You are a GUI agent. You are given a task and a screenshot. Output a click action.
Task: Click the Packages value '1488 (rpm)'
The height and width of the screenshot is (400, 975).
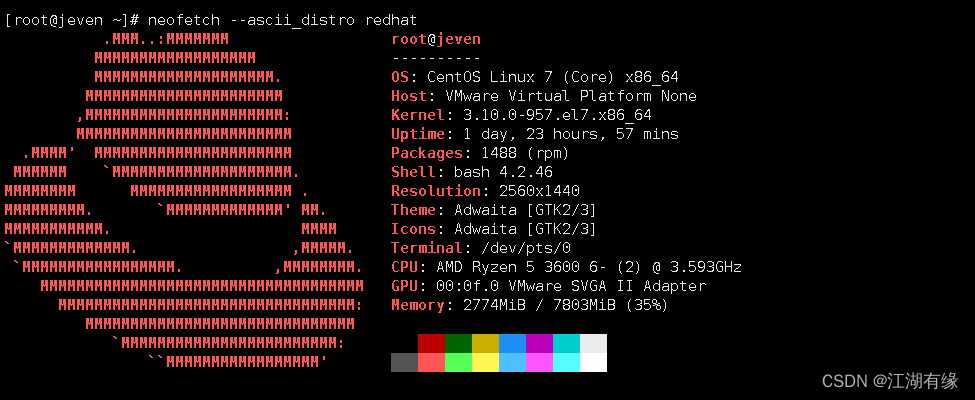click(x=525, y=154)
